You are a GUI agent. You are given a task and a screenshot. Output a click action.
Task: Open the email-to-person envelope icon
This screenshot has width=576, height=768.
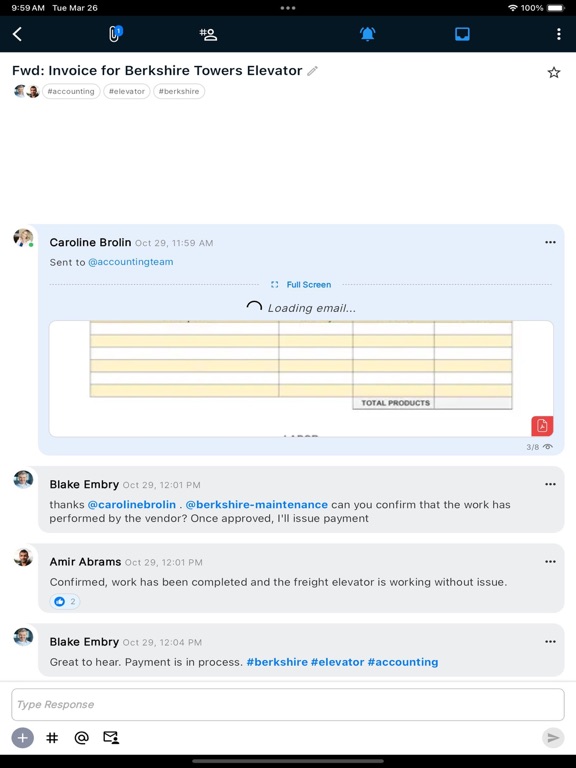111,737
